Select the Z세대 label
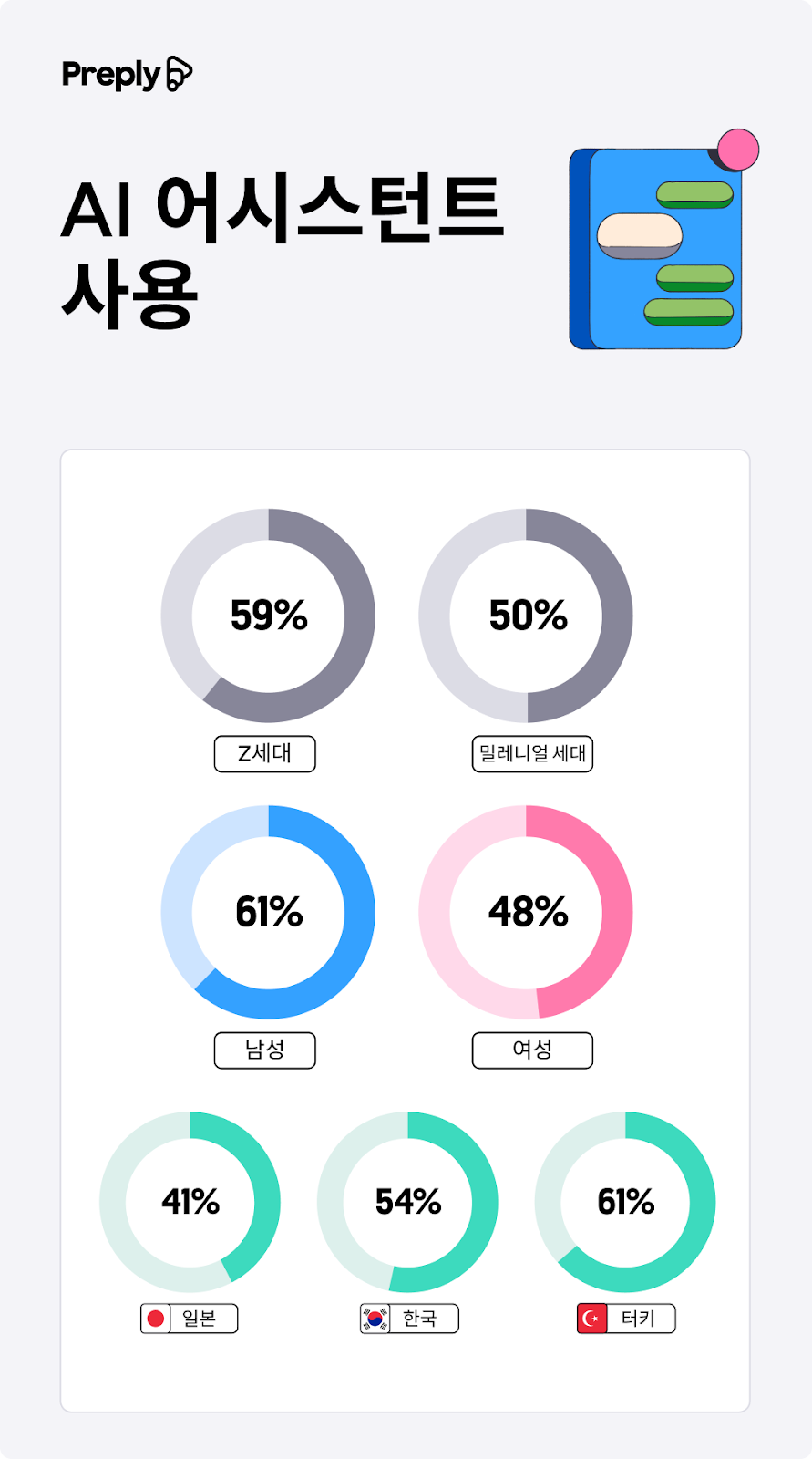The height and width of the screenshot is (1459, 812). click(265, 754)
